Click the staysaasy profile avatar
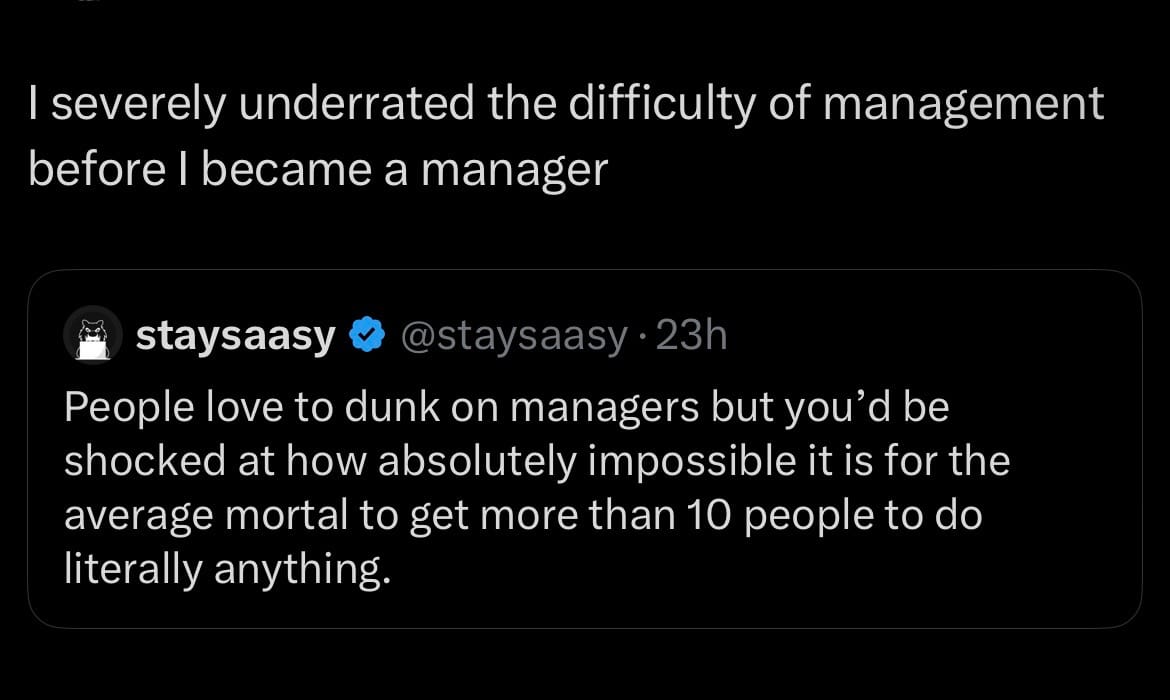Screen dimensions: 1170x700 (93, 335)
